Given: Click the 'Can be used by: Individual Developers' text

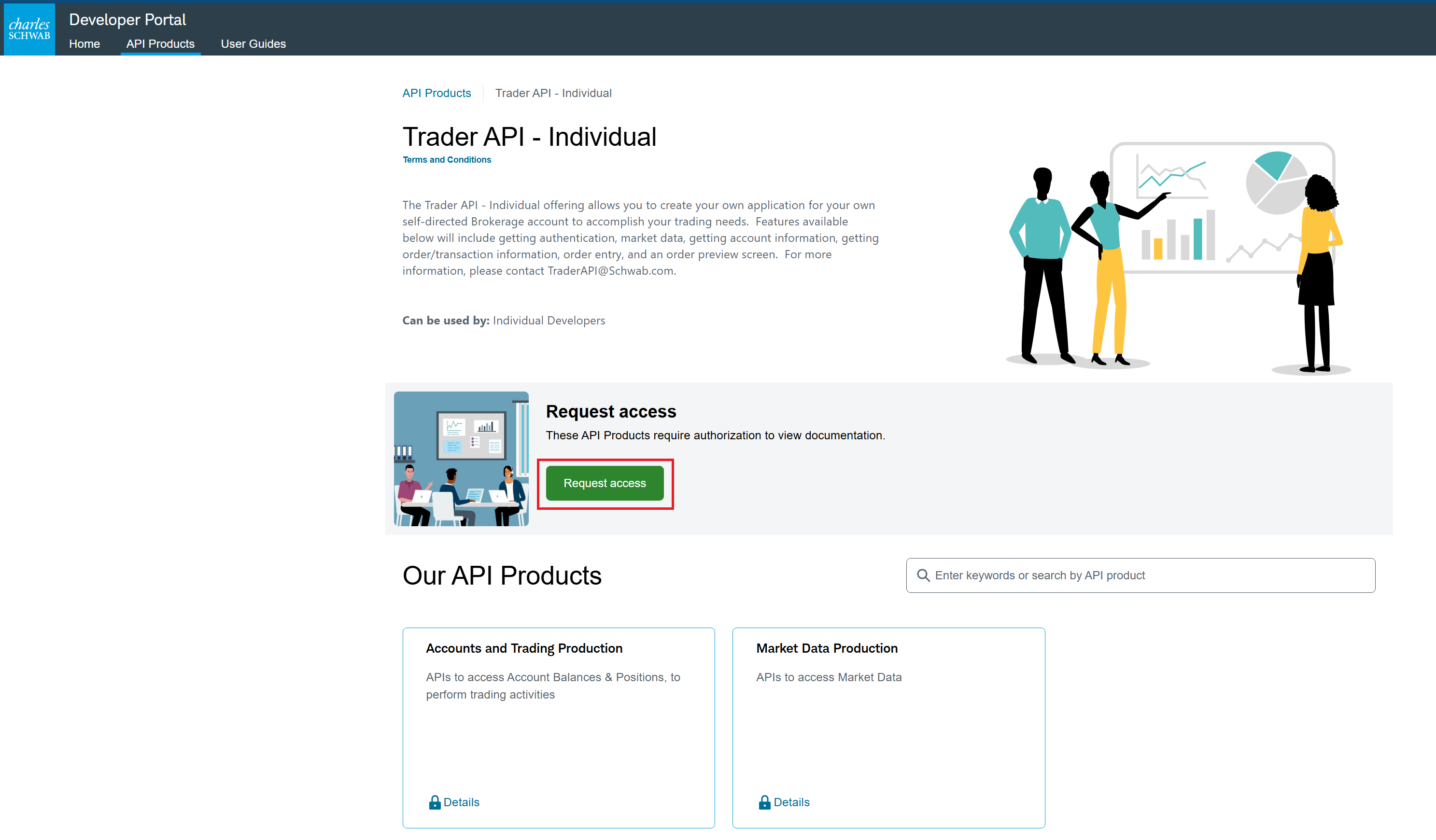Looking at the screenshot, I should coord(504,320).
